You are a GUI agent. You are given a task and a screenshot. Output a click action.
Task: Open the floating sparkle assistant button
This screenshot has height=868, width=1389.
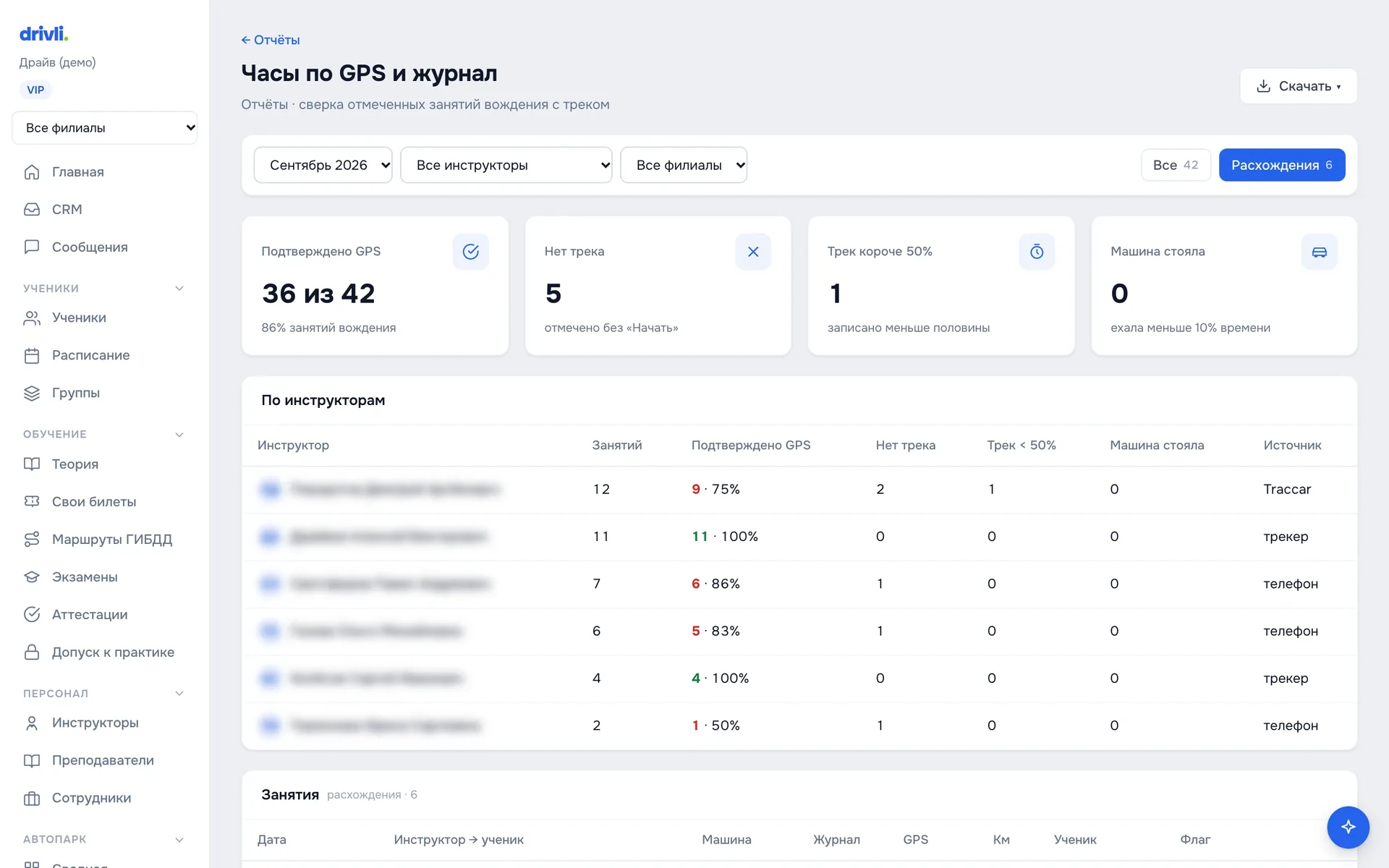coord(1348,827)
